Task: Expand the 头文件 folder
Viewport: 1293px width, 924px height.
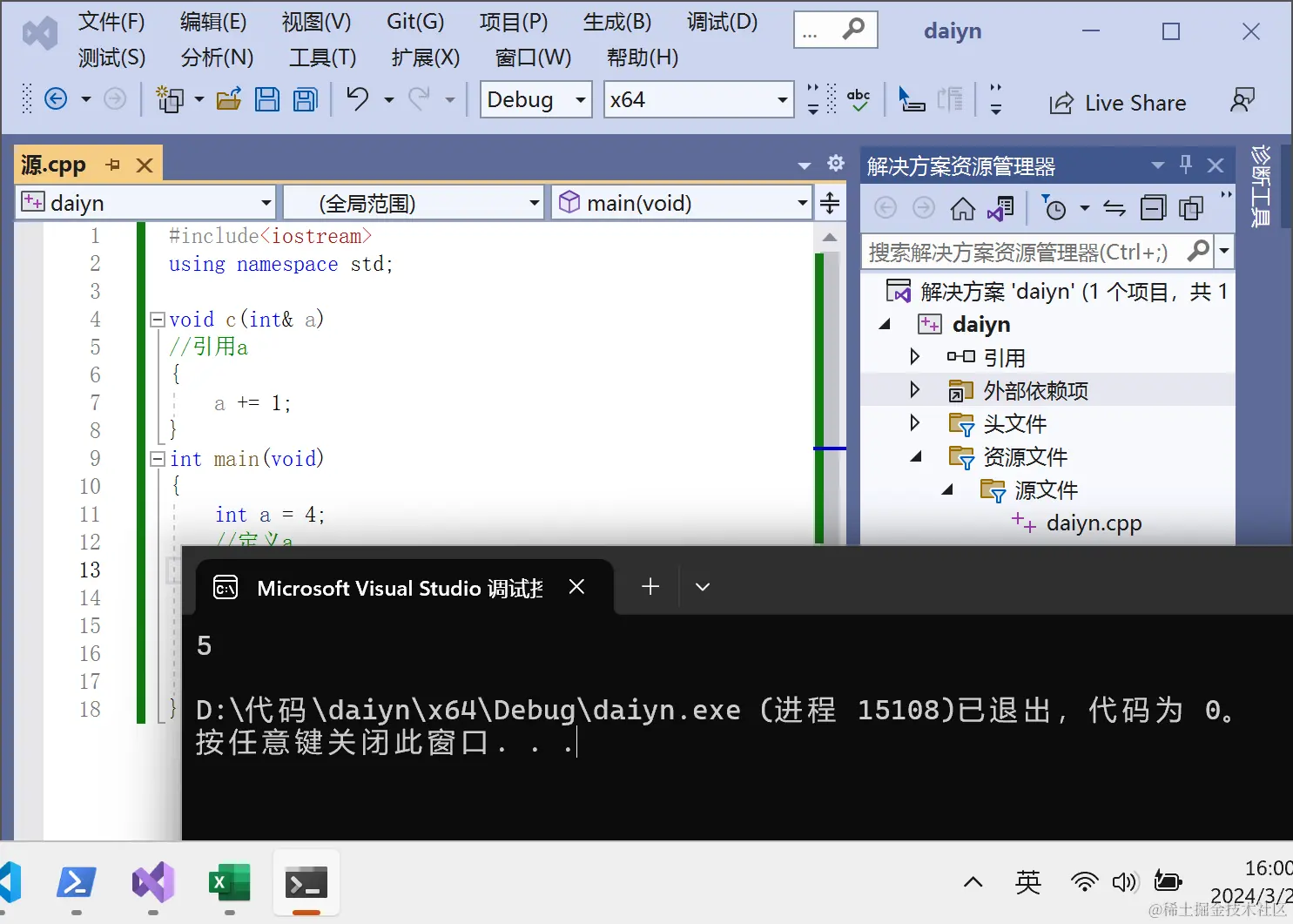Action: [914, 422]
